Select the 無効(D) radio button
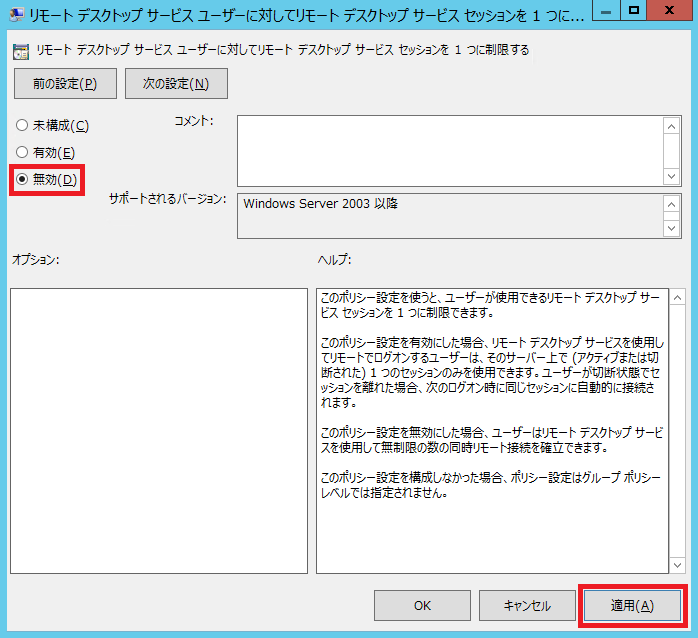 click(47, 179)
